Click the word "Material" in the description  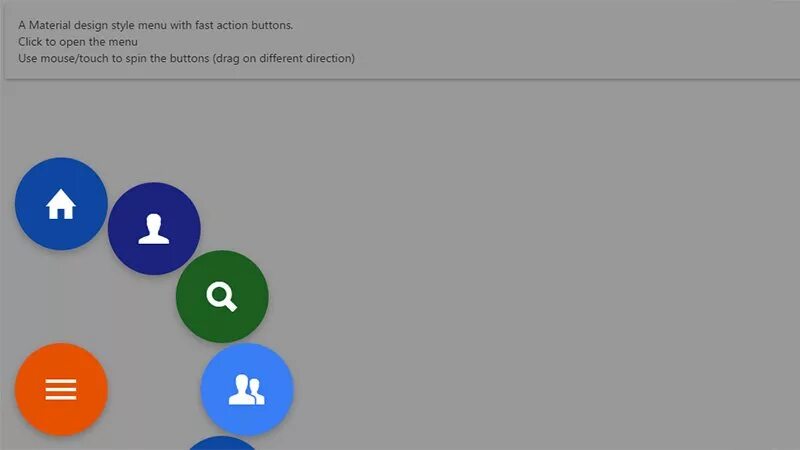click(x=49, y=25)
